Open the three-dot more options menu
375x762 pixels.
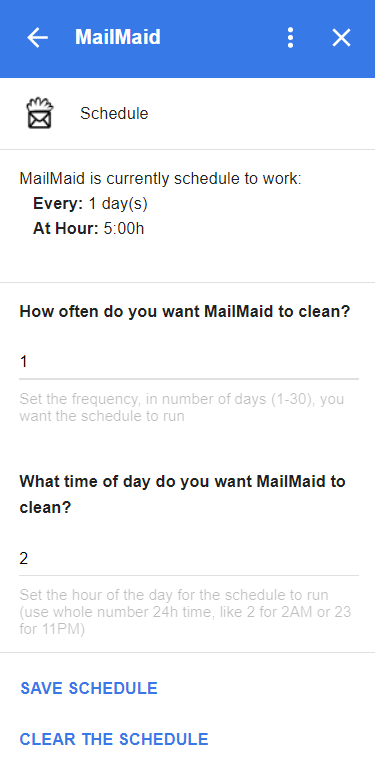pos(290,37)
